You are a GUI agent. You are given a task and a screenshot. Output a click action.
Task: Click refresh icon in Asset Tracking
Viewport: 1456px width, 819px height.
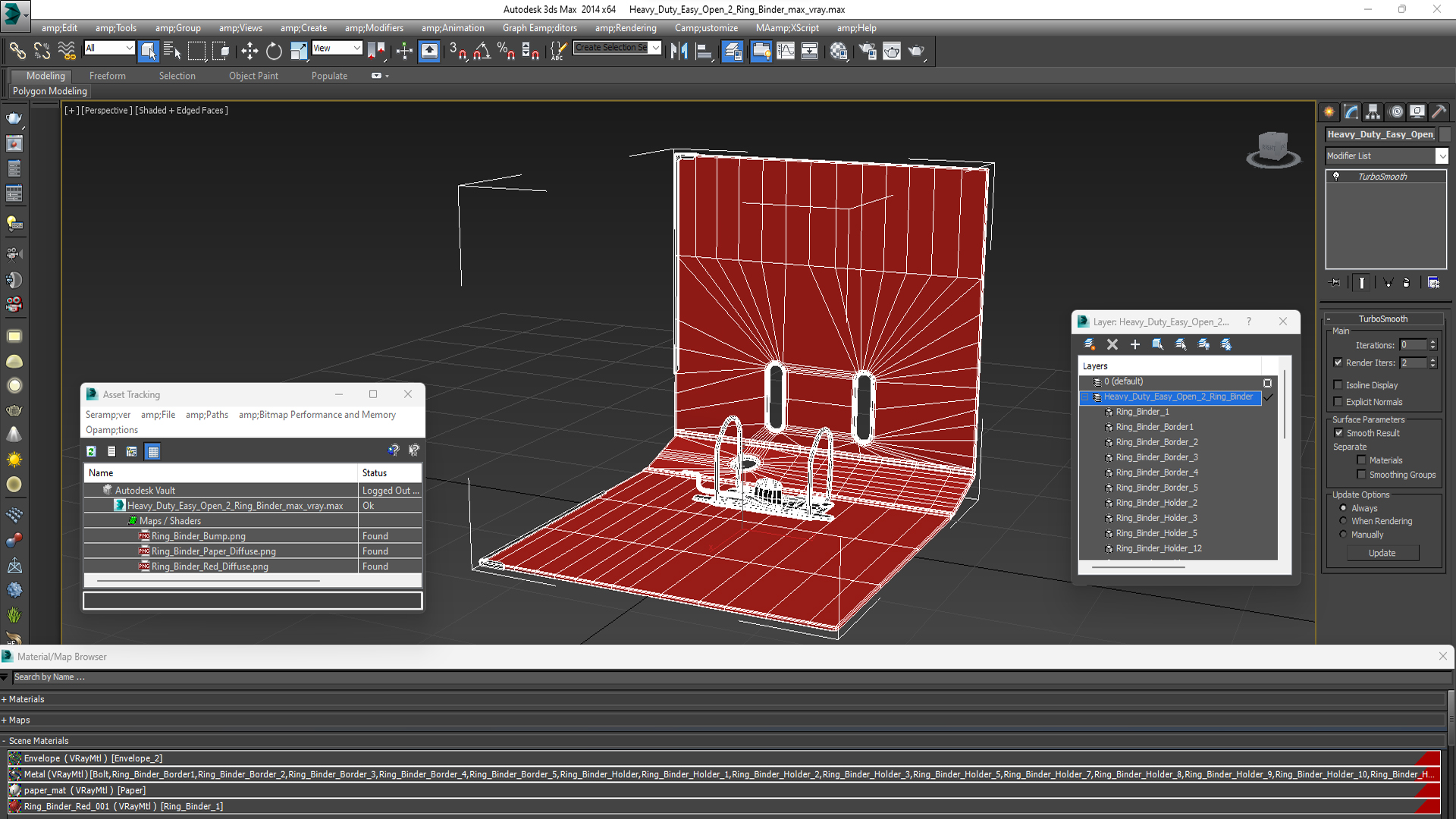pos(92,451)
